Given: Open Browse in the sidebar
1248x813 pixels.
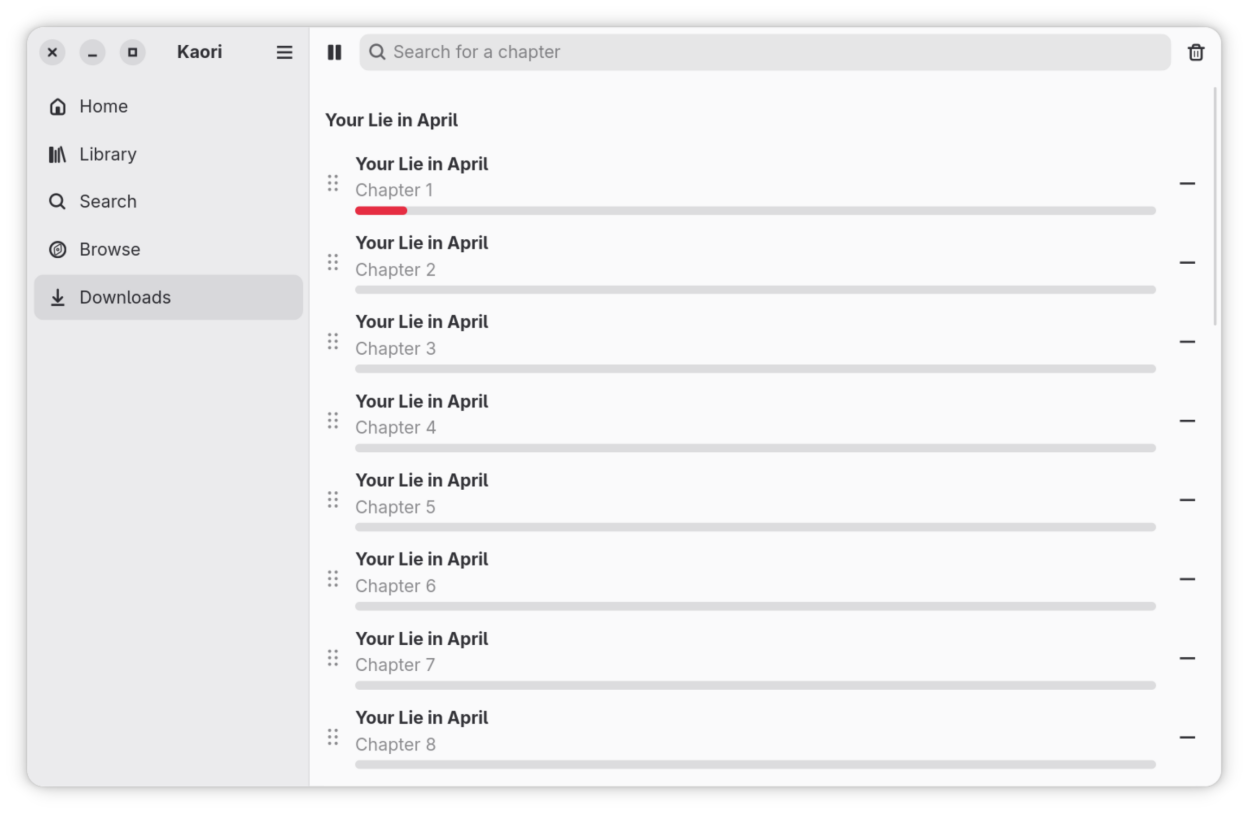Looking at the screenshot, I should coord(168,249).
